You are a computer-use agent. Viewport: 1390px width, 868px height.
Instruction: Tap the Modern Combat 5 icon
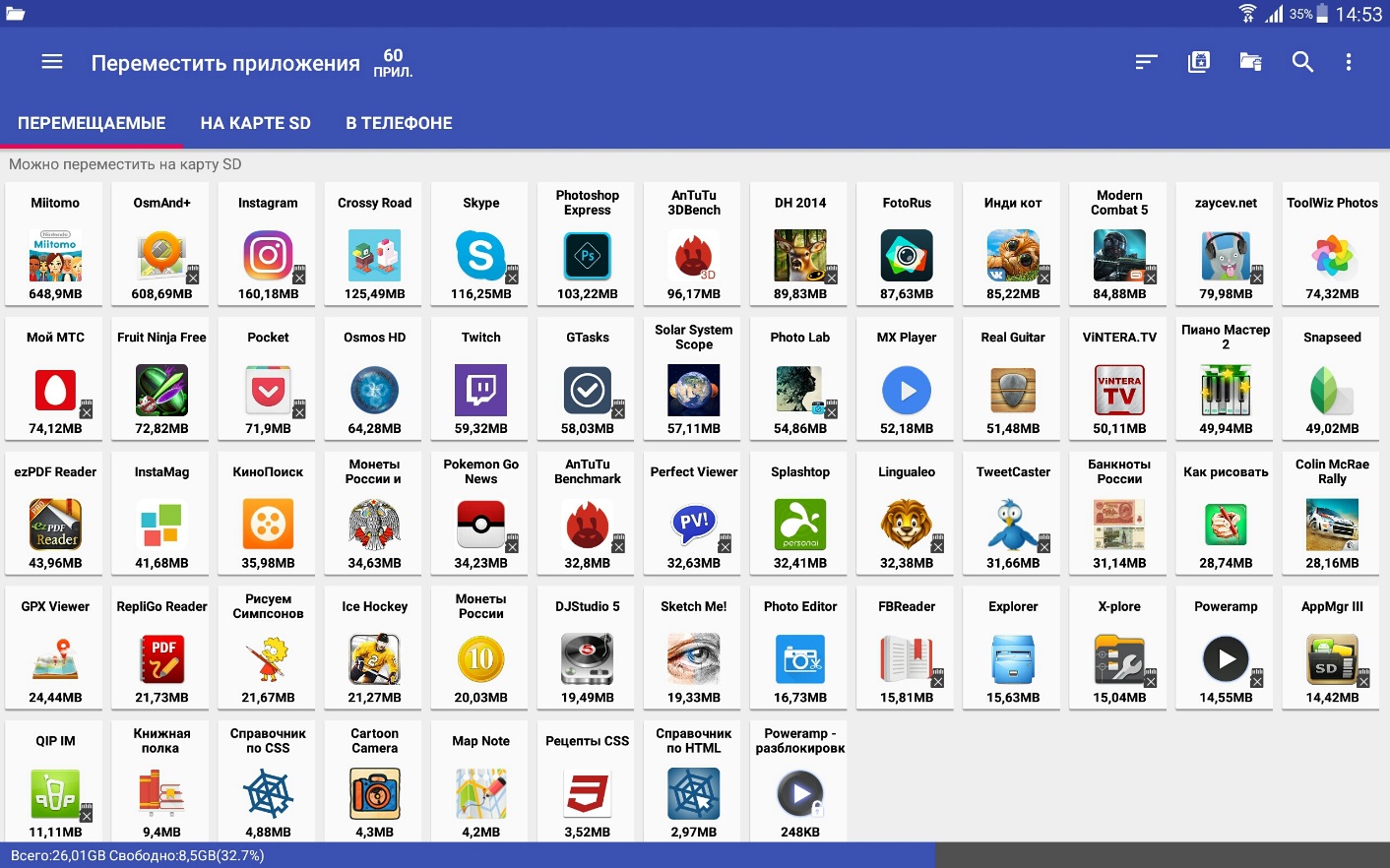pos(1119,256)
